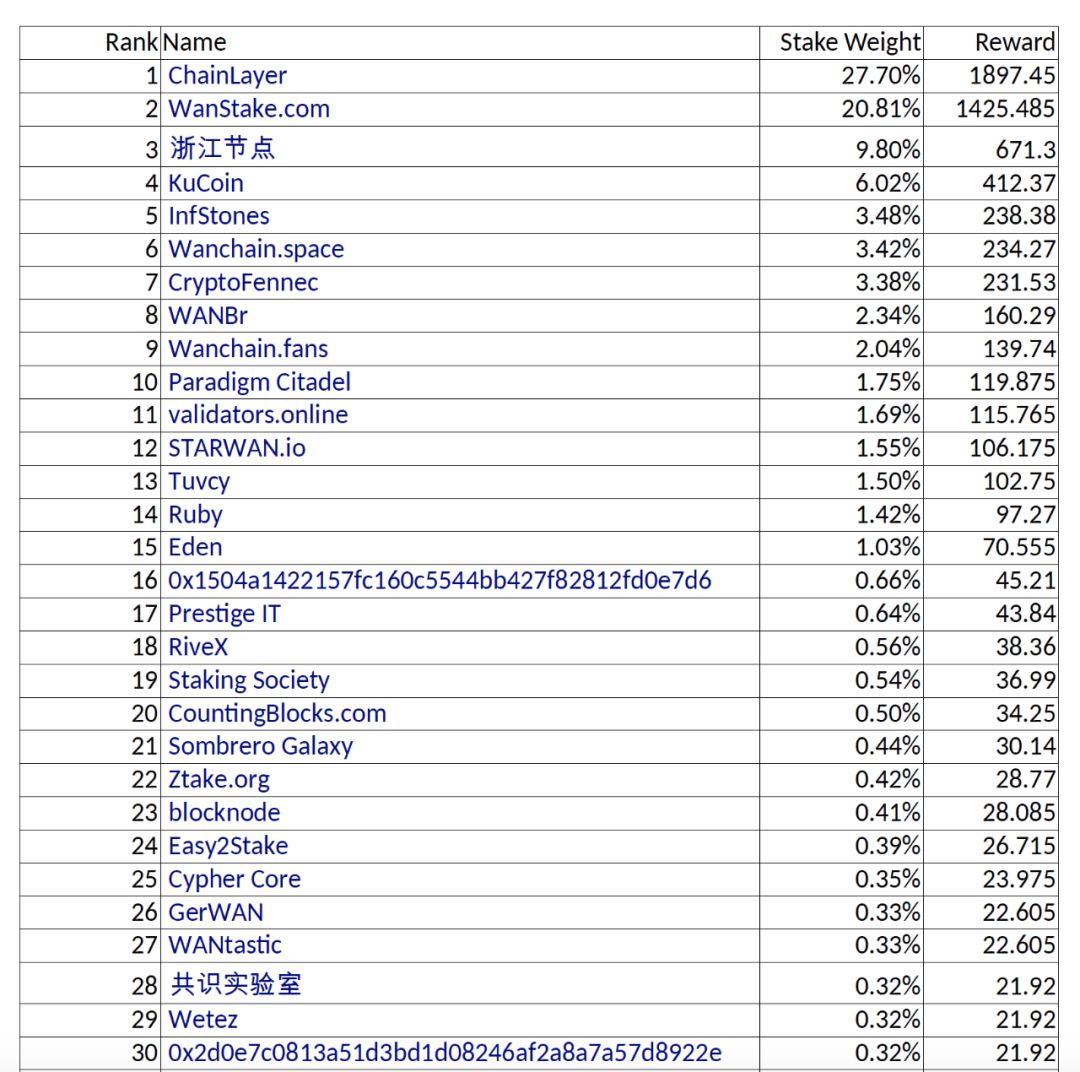Click the Wetez validator name
The height and width of the screenshot is (1072, 1080).
pos(202,1020)
